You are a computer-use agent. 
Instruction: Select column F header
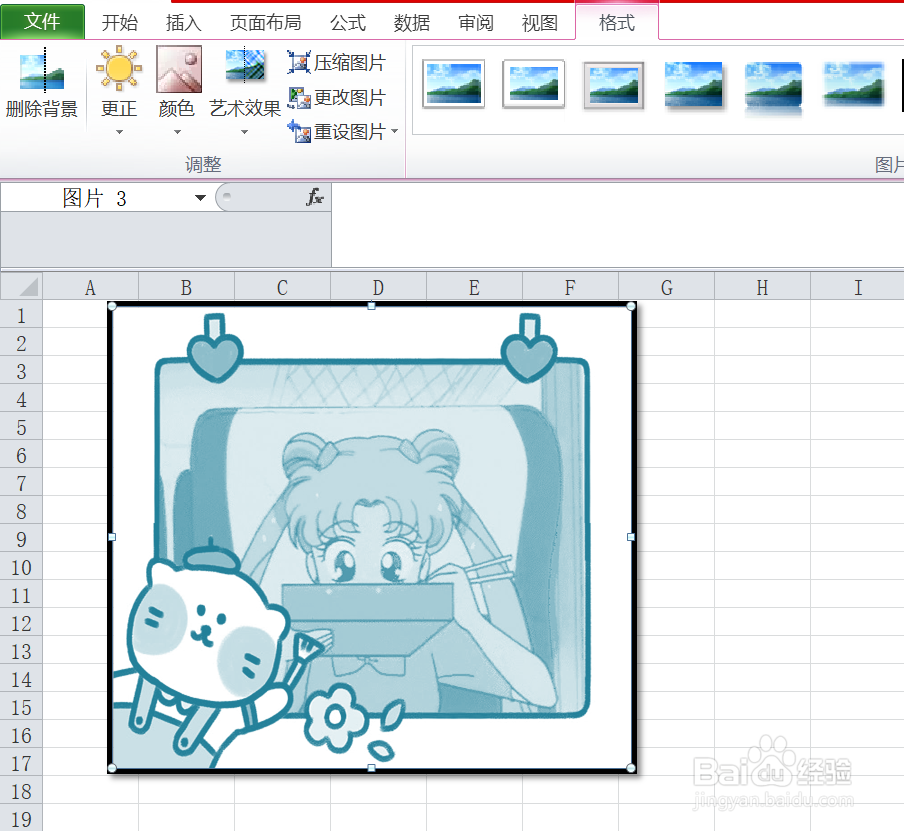point(570,287)
